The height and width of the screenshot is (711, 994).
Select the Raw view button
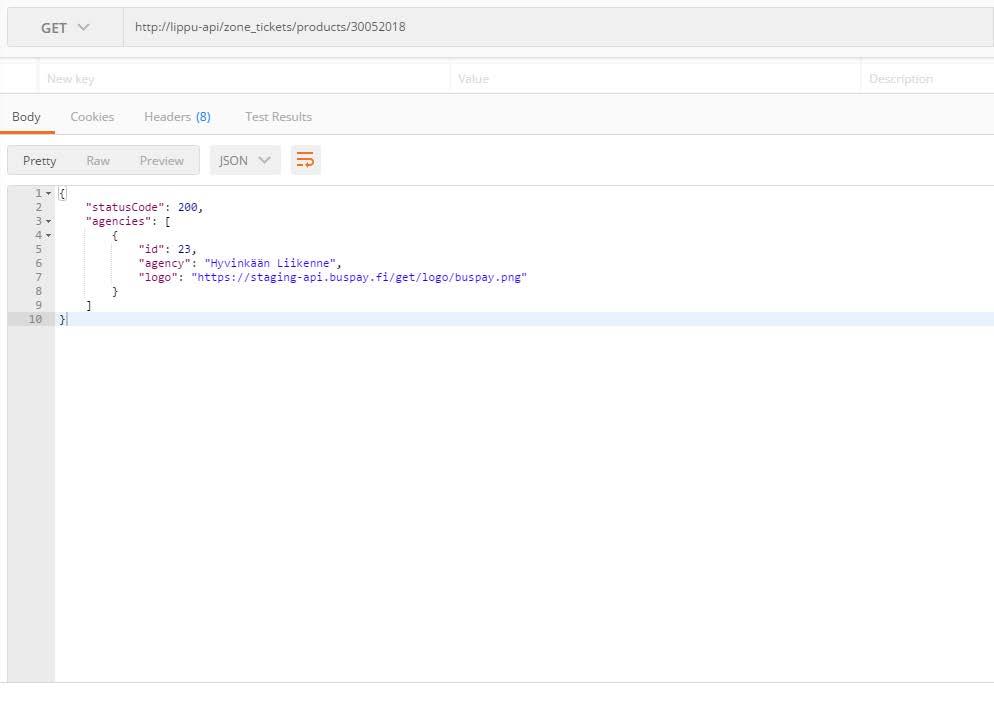pos(98,160)
